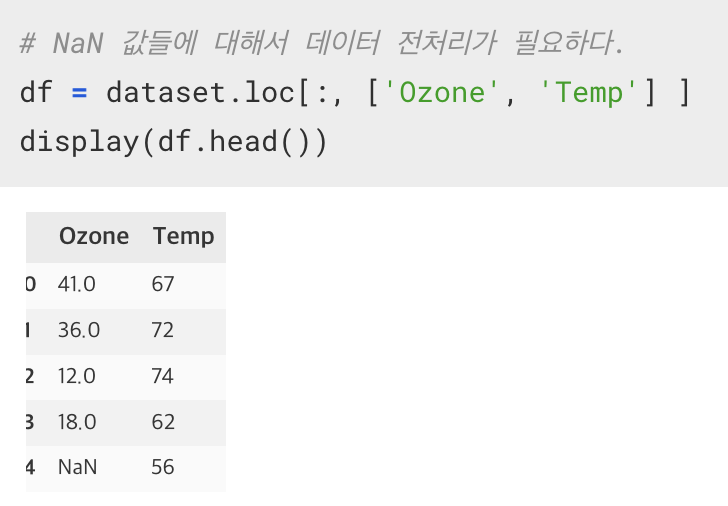This screenshot has width=728, height=506.
Task: Click the row index 0 label
Action: point(31,284)
